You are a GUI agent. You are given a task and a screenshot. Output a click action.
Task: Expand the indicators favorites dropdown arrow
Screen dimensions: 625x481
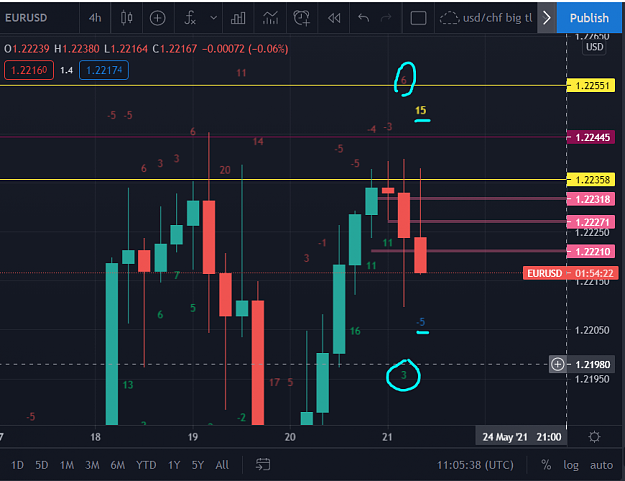(214, 18)
